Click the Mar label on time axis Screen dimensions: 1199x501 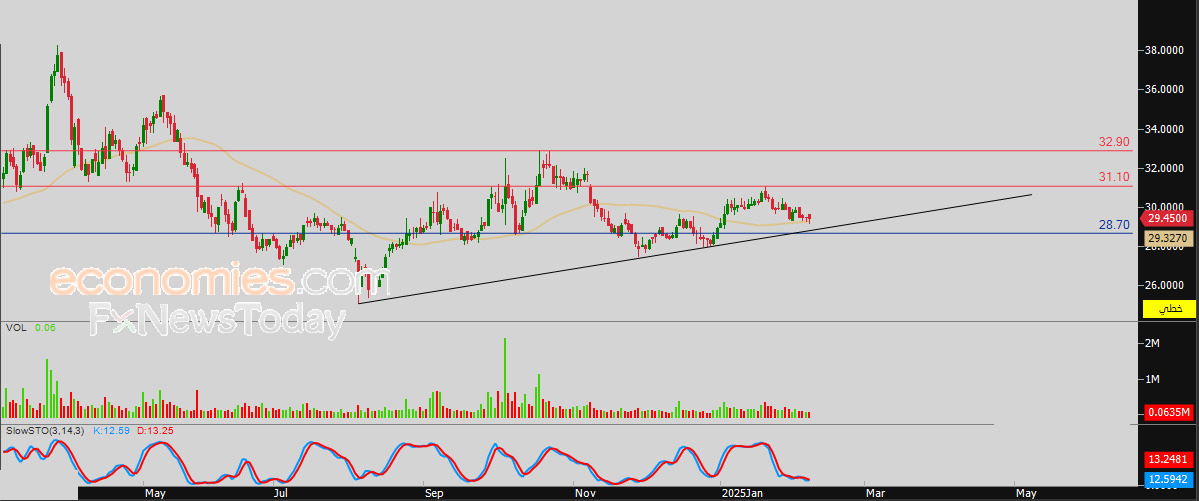coord(876,494)
